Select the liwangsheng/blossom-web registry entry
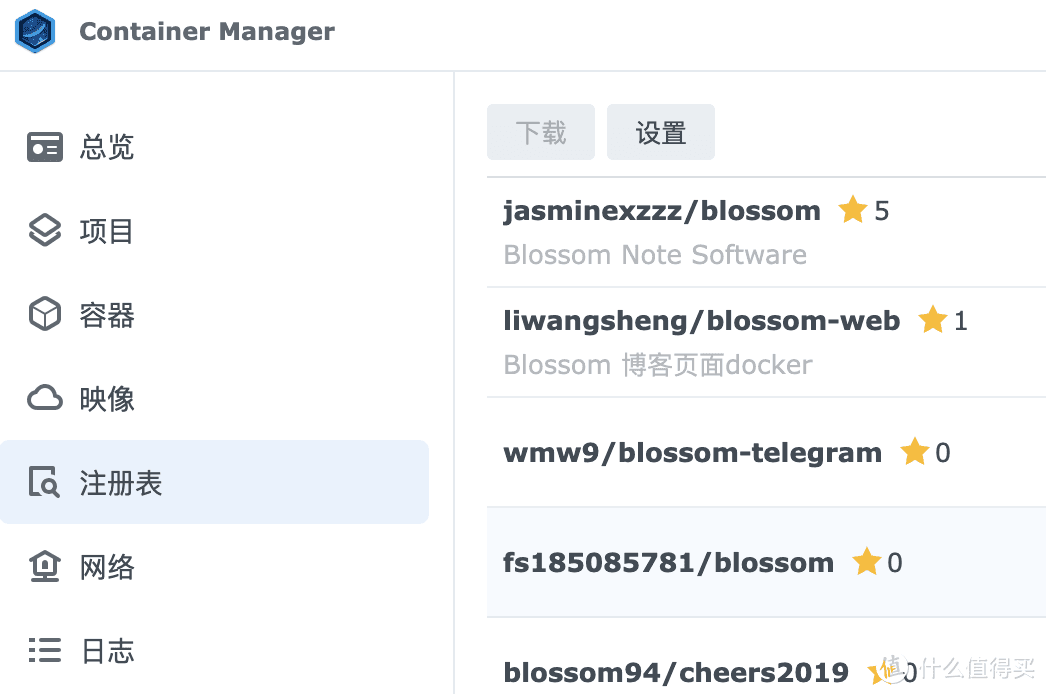The height and width of the screenshot is (694, 1046). (701, 321)
